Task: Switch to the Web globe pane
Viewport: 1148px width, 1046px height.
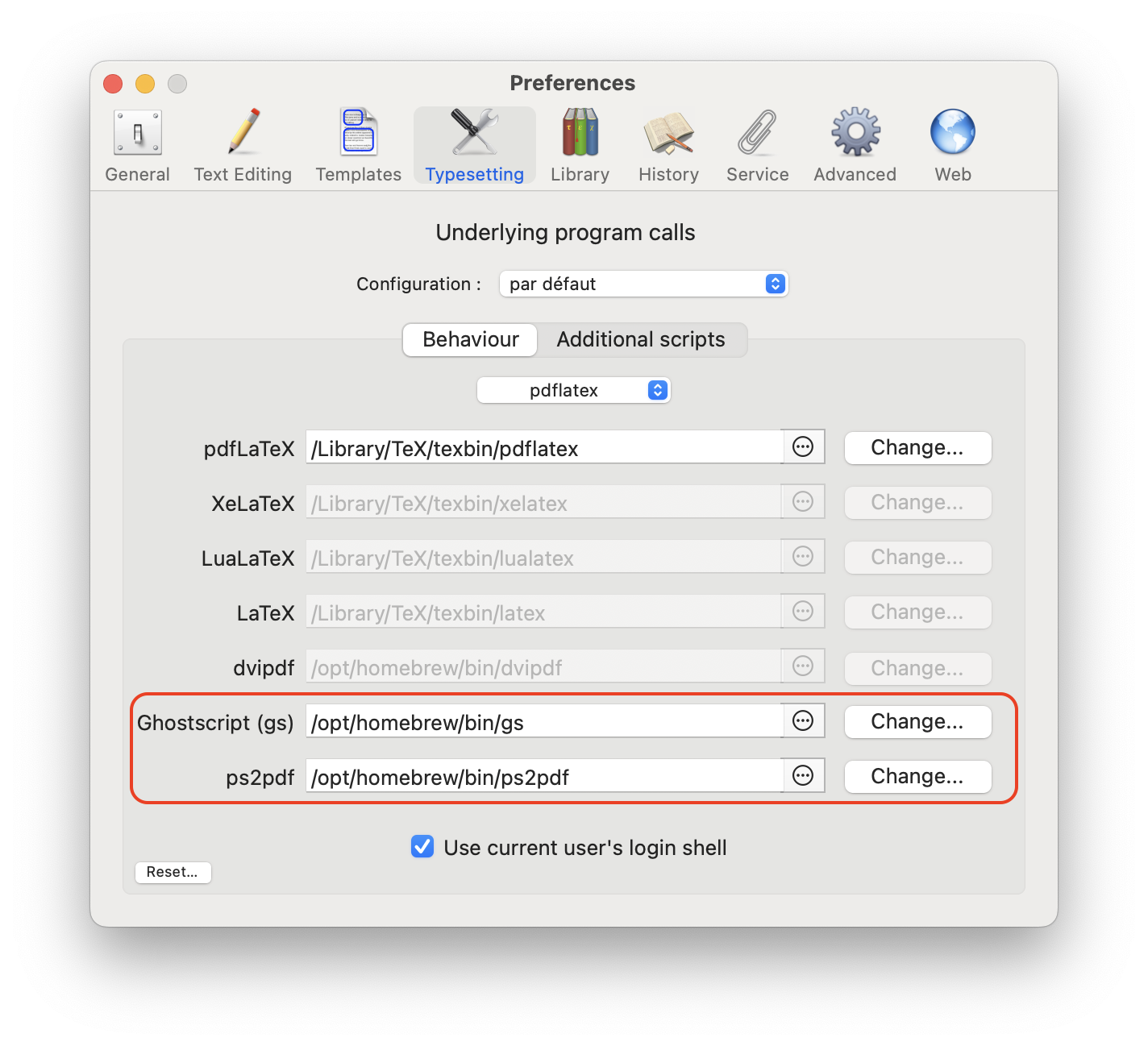Action: tap(953, 146)
